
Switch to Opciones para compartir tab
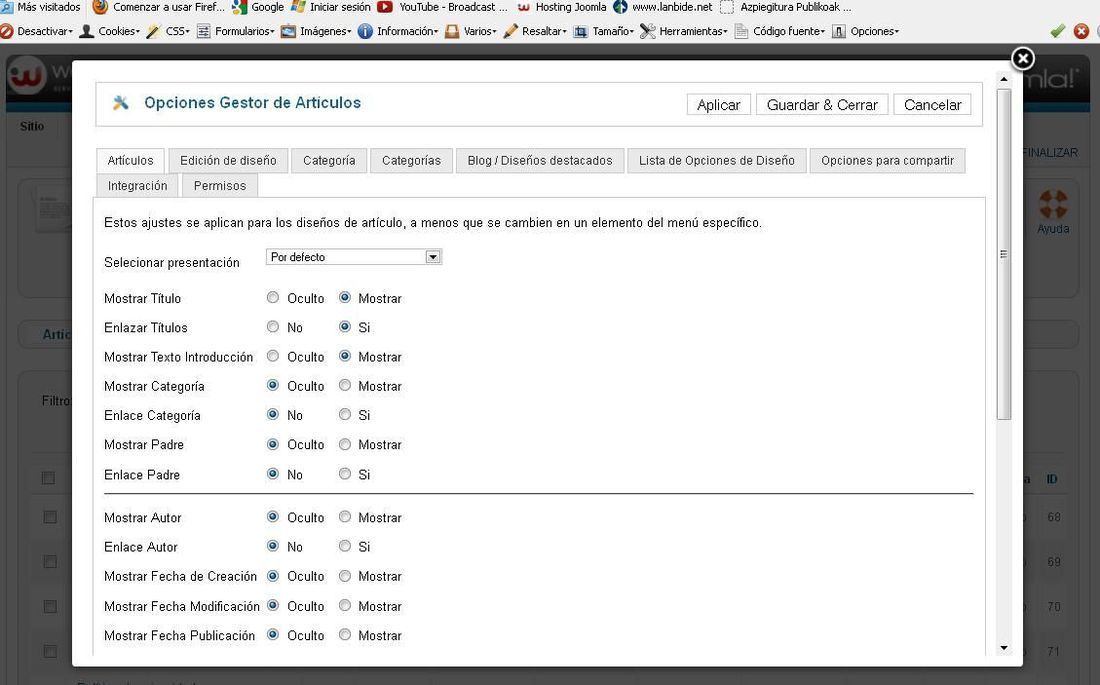[887, 161]
